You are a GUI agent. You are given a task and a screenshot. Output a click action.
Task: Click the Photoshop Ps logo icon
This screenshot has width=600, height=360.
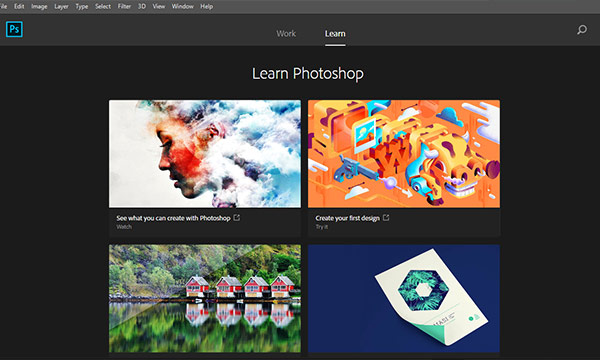click(x=14, y=29)
